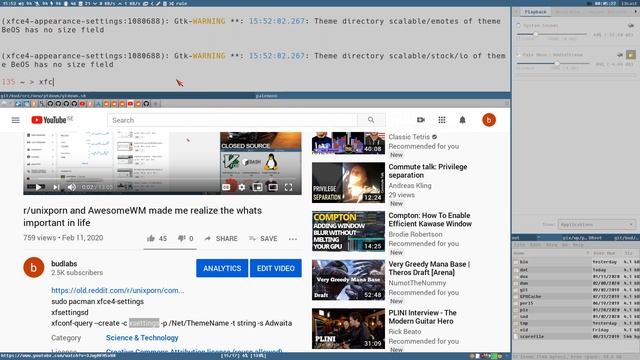Open the budlabs channel avatar

[x=33, y=268]
